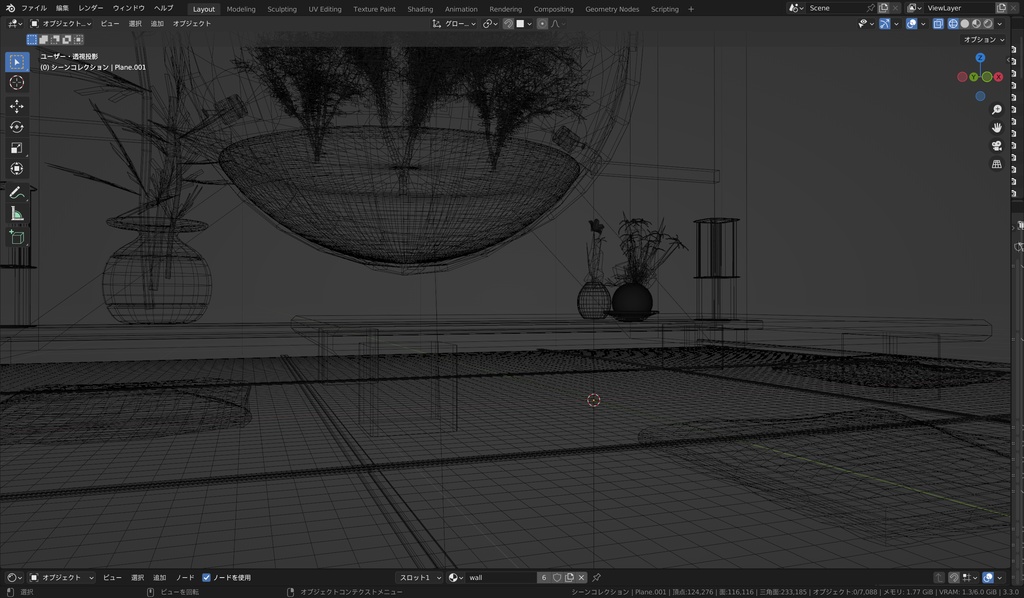Screen dimensions: 1024x598
Task: Set selection mode to extend (second mode icon)
Action: (x=43, y=40)
